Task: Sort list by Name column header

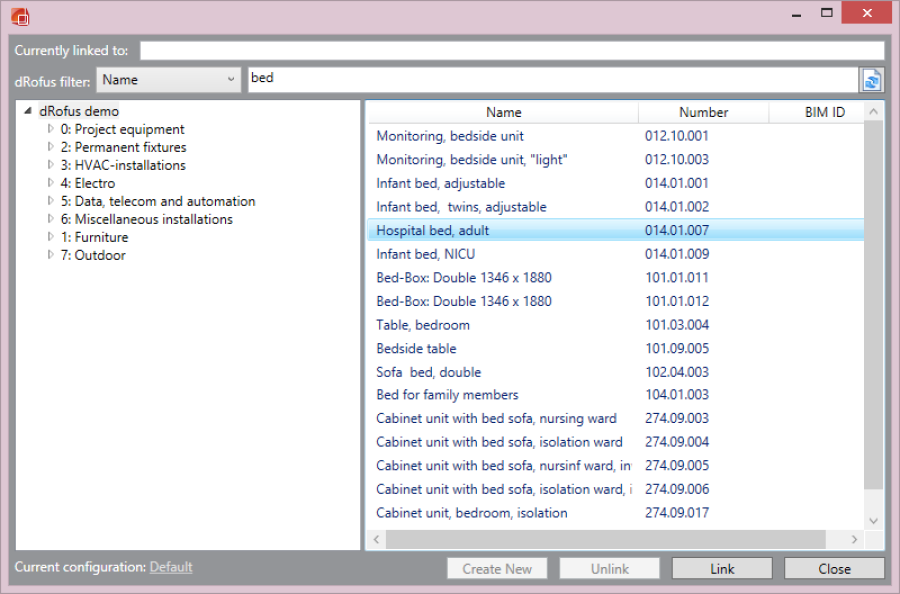Action: point(503,112)
